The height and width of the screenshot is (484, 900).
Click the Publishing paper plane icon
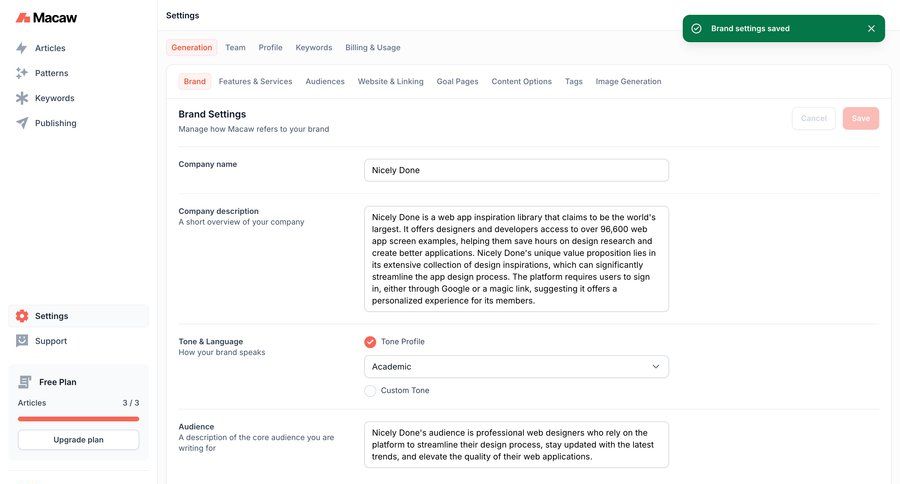click(22, 123)
